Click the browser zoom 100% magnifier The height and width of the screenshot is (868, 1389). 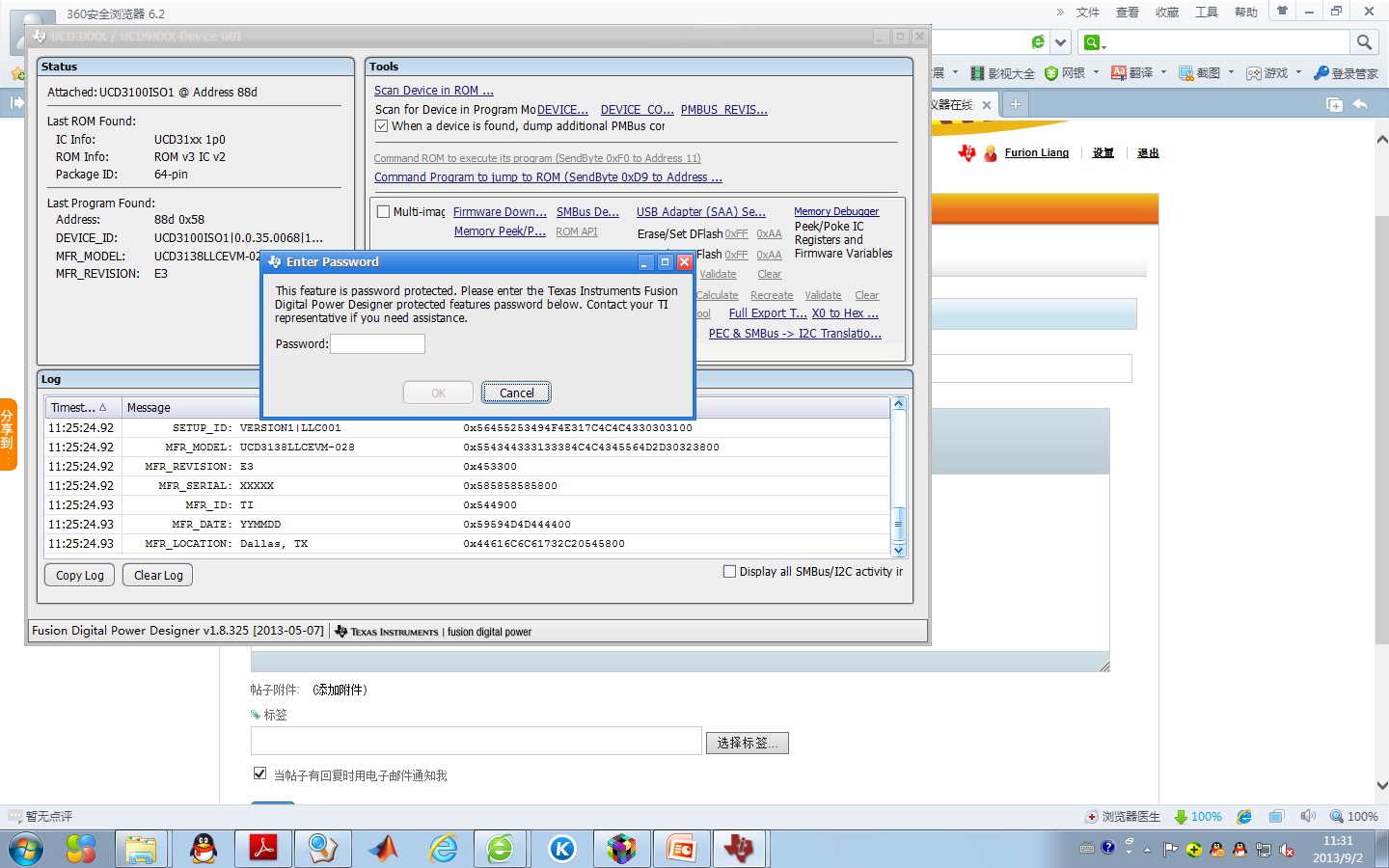coord(1336,816)
